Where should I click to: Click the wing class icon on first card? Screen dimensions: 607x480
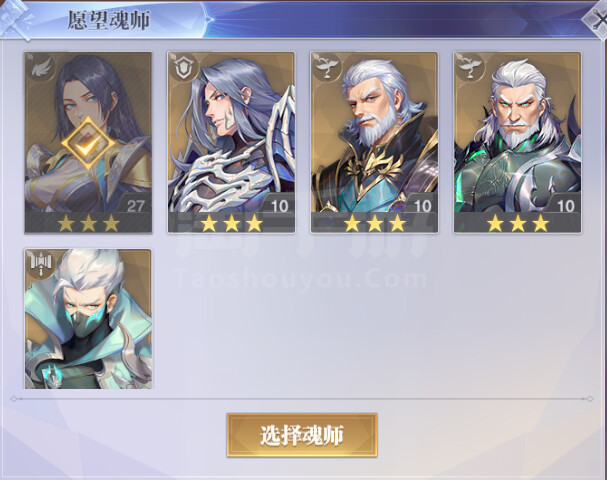click(41, 68)
